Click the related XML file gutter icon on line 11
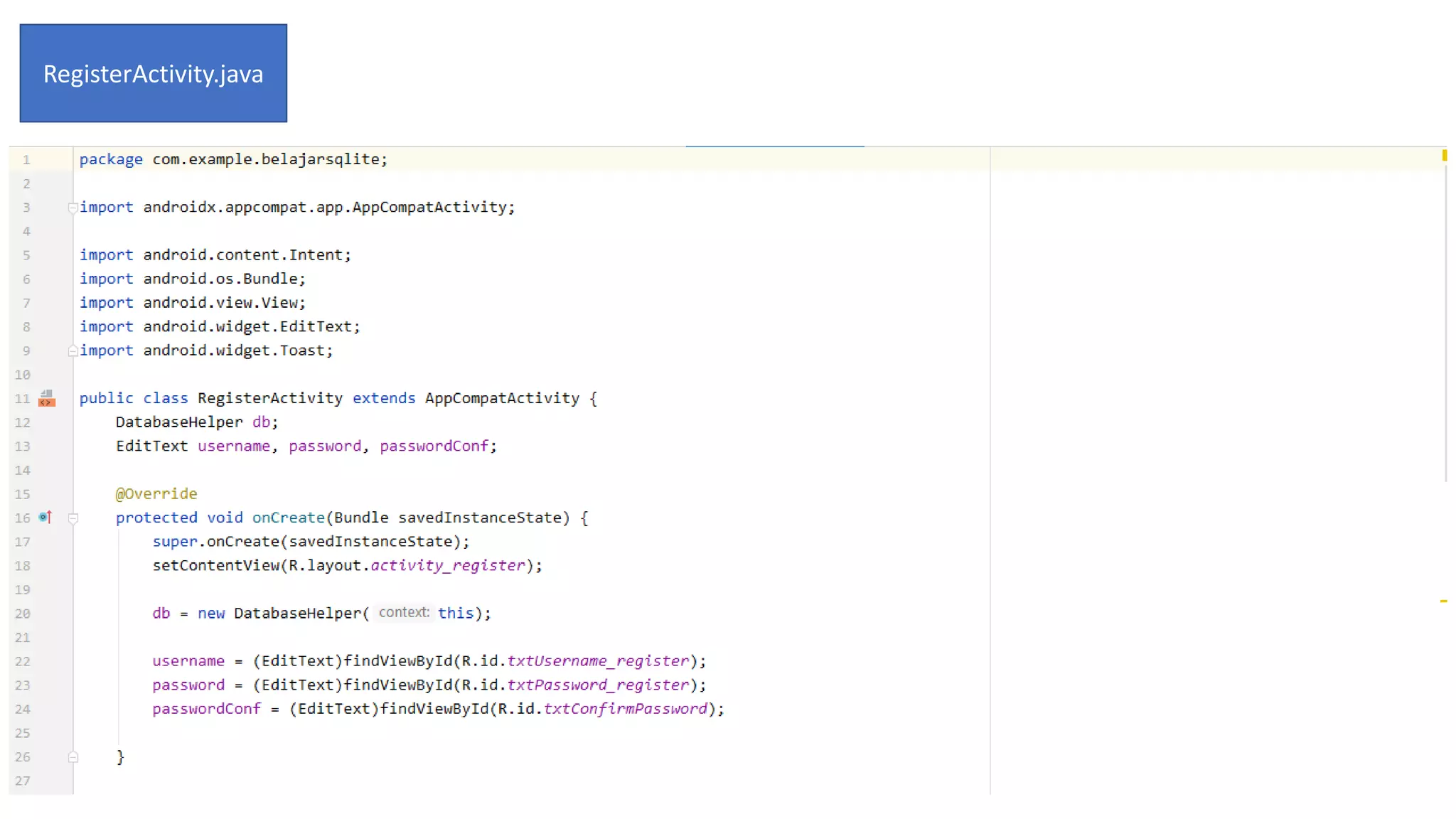The image size is (1456, 819). (x=47, y=398)
